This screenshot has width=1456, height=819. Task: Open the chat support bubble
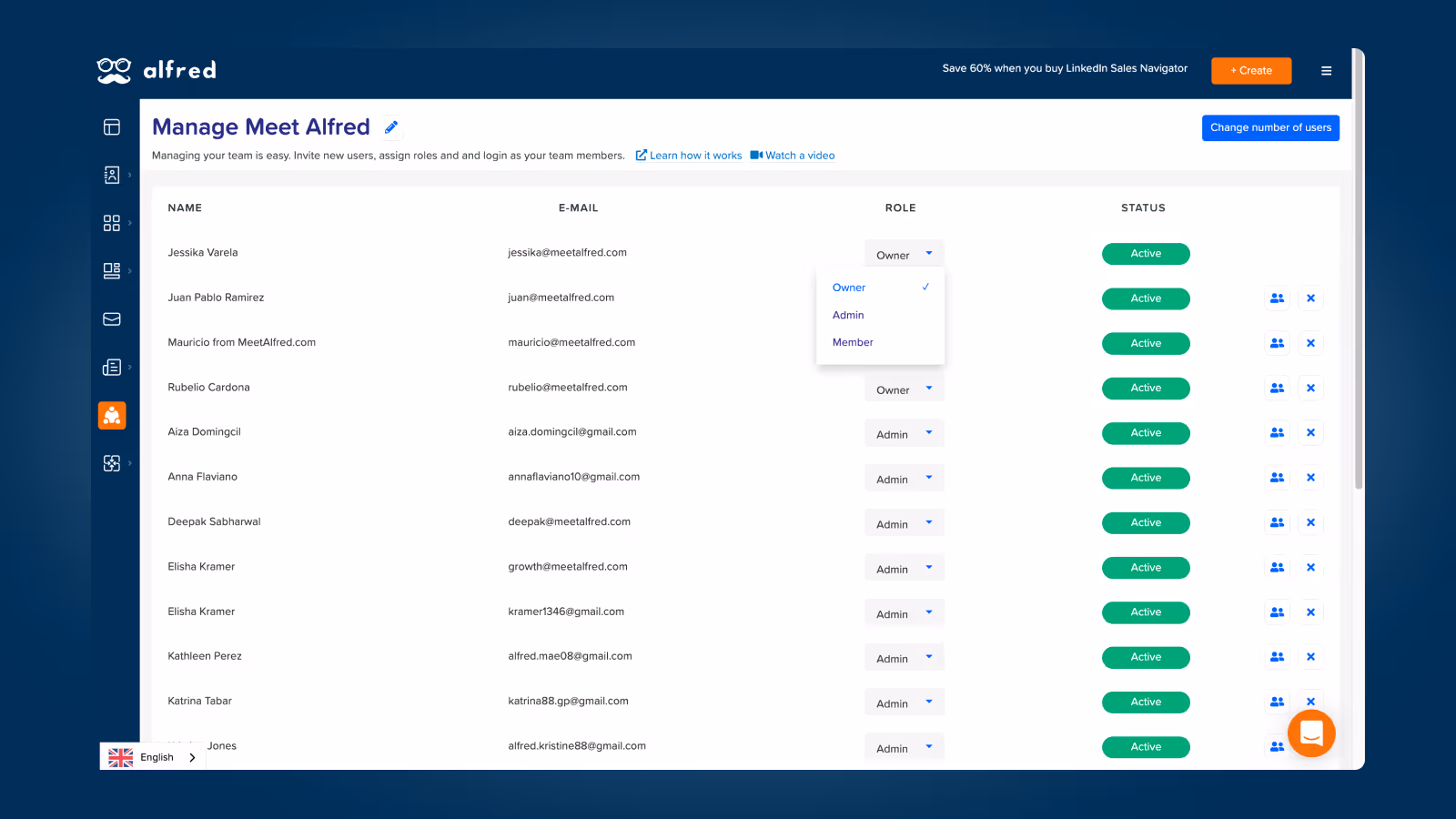point(1311,733)
